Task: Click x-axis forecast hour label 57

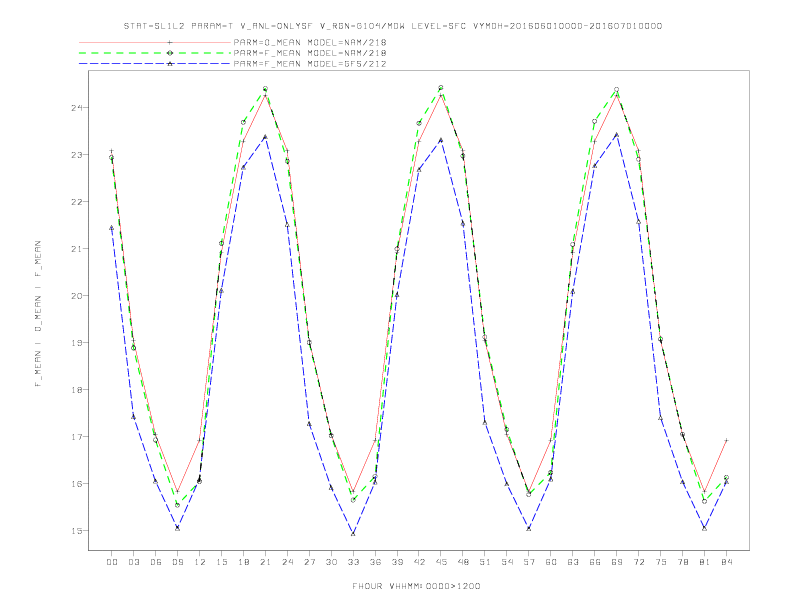Action: [529, 562]
